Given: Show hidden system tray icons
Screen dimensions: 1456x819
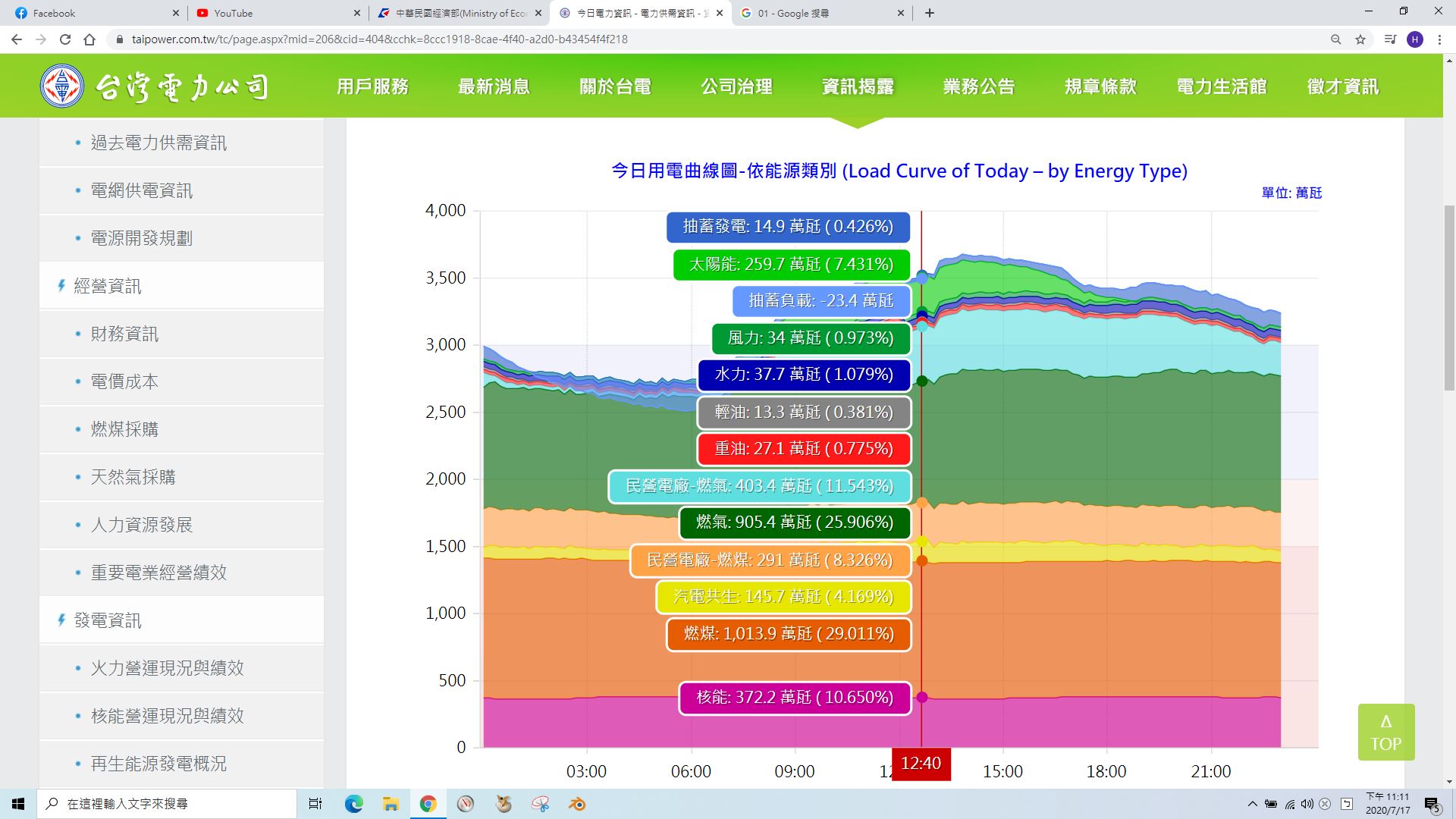Looking at the screenshot, I should 1252,804.
